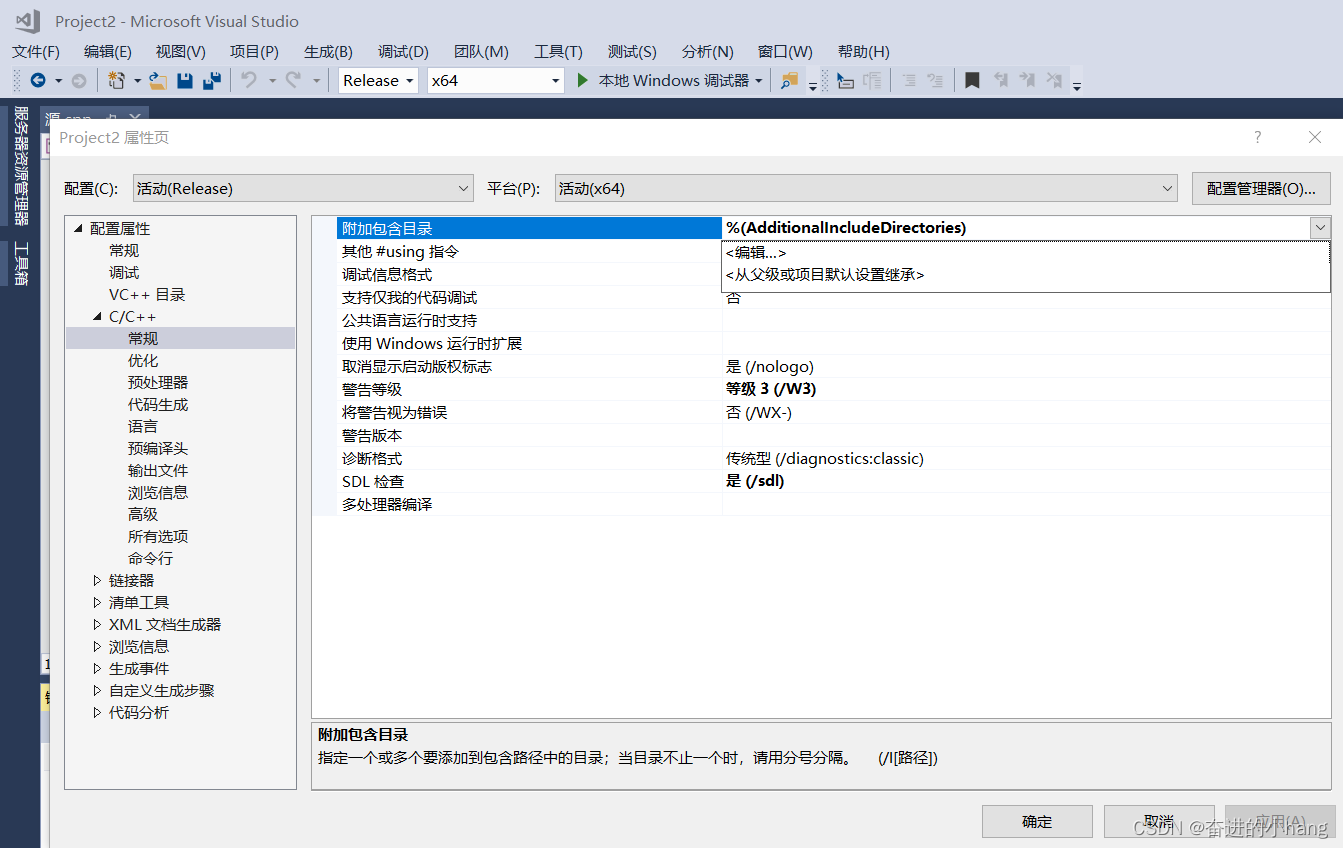This screenshot has width=1343, height=848.
Task: Click the property page help question mark
Action: pyautogui.click(x=1258, y=137)
